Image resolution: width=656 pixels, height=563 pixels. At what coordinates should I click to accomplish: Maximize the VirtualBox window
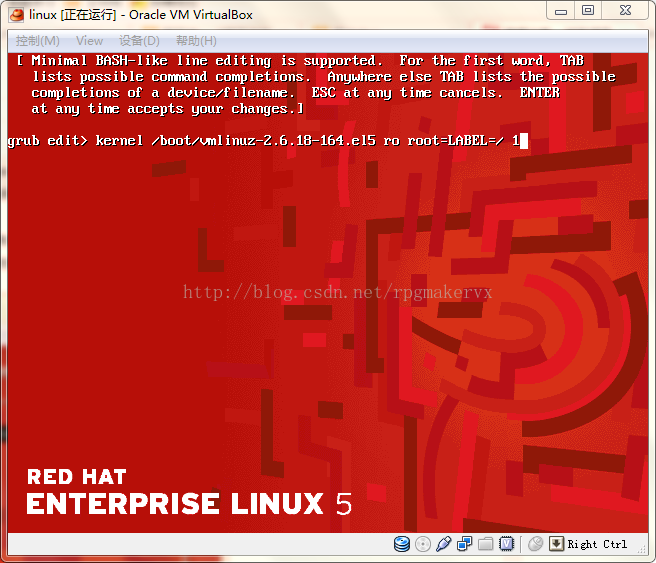[588, 10]
